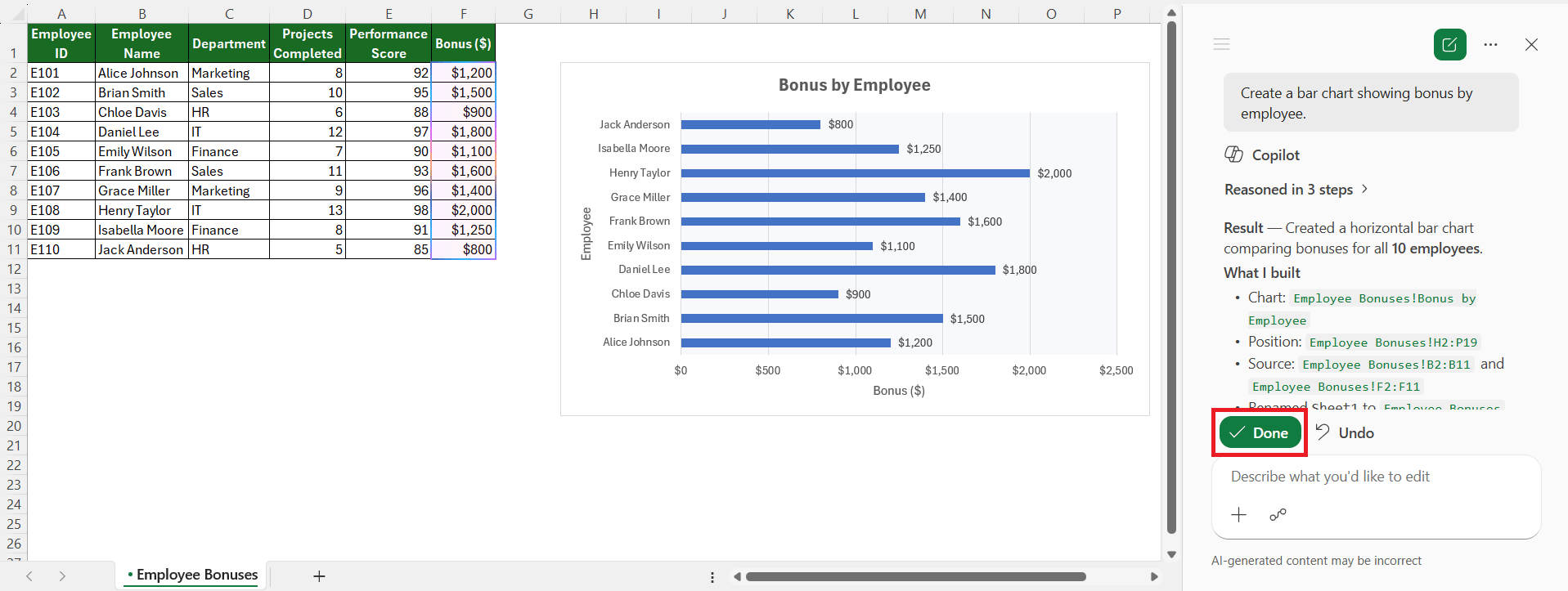This screenshot has height=591, width=1568.
Task: Close the Copilot side pane
Action: (x=1531, y=45)
